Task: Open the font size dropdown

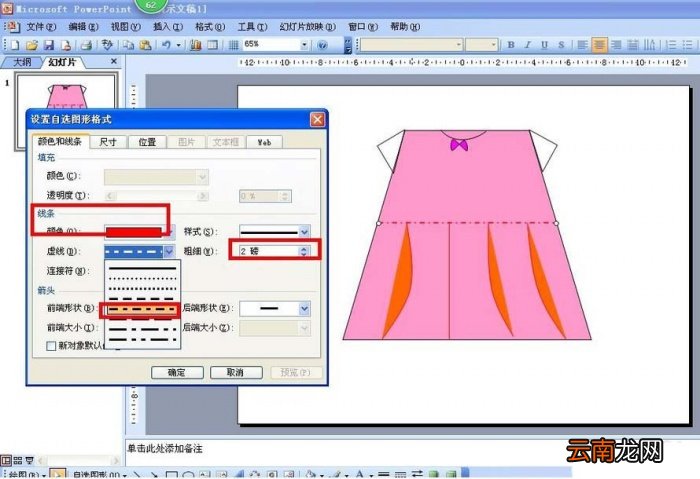Action: coord(493,45)
